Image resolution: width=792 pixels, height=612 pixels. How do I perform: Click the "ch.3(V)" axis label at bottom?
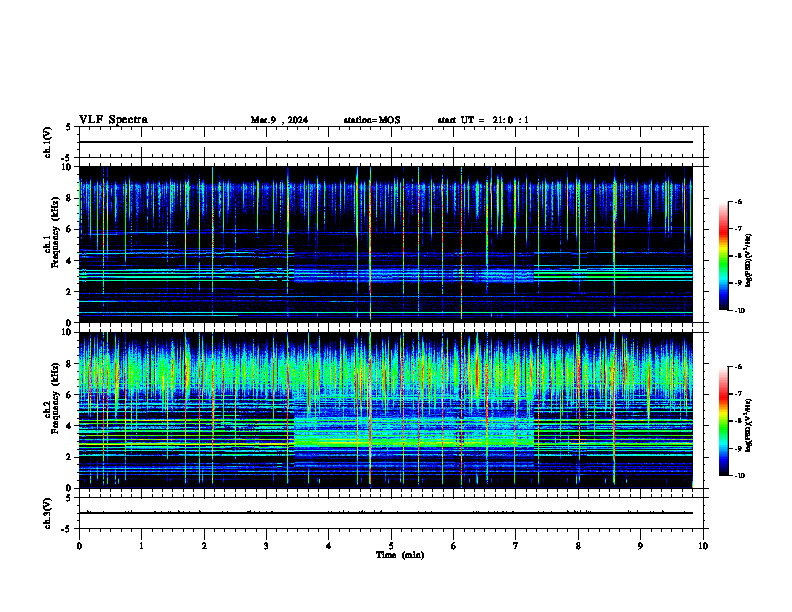pos(48,513)
